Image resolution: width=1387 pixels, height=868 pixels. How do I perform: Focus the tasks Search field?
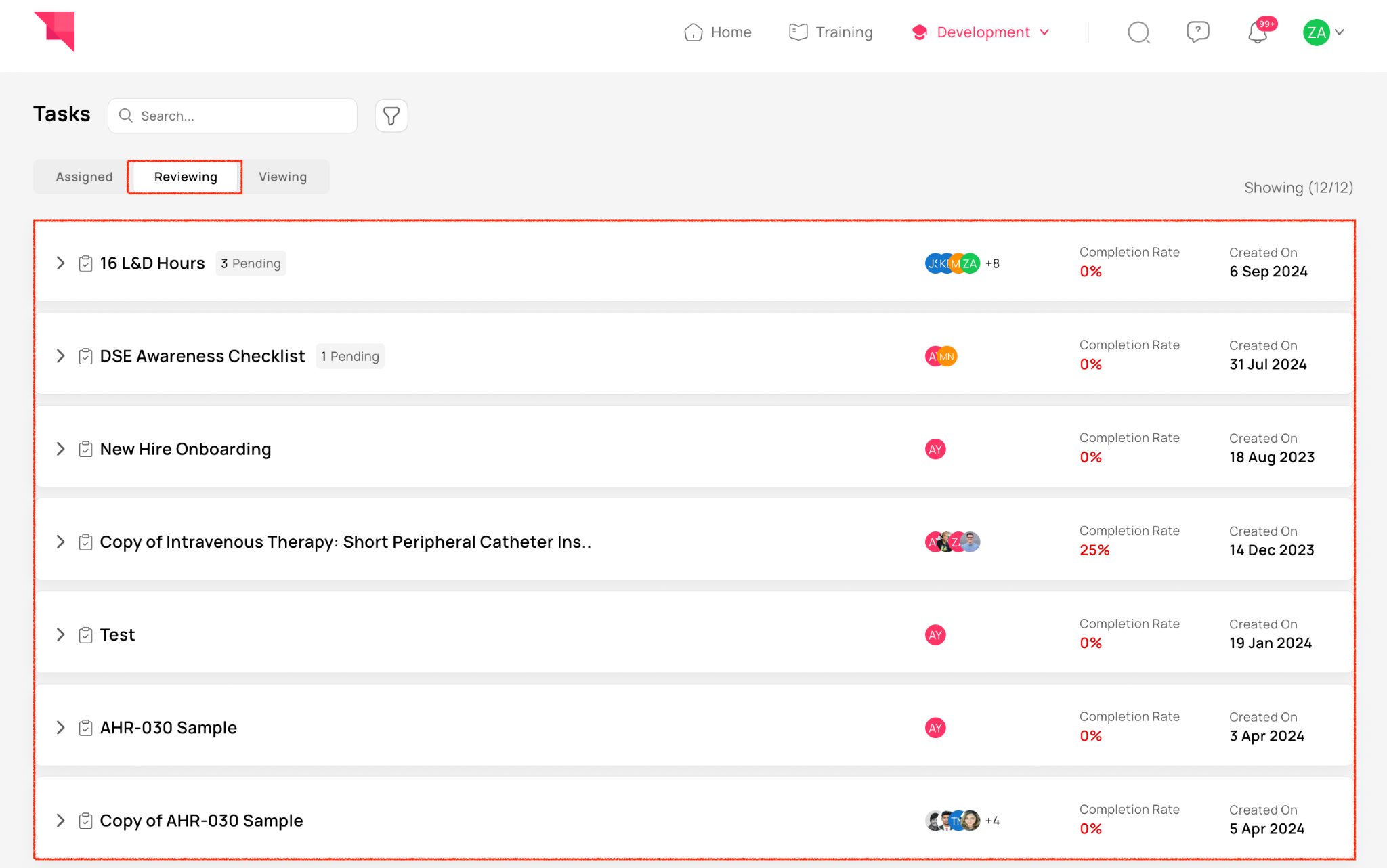(x=240, y=116)
